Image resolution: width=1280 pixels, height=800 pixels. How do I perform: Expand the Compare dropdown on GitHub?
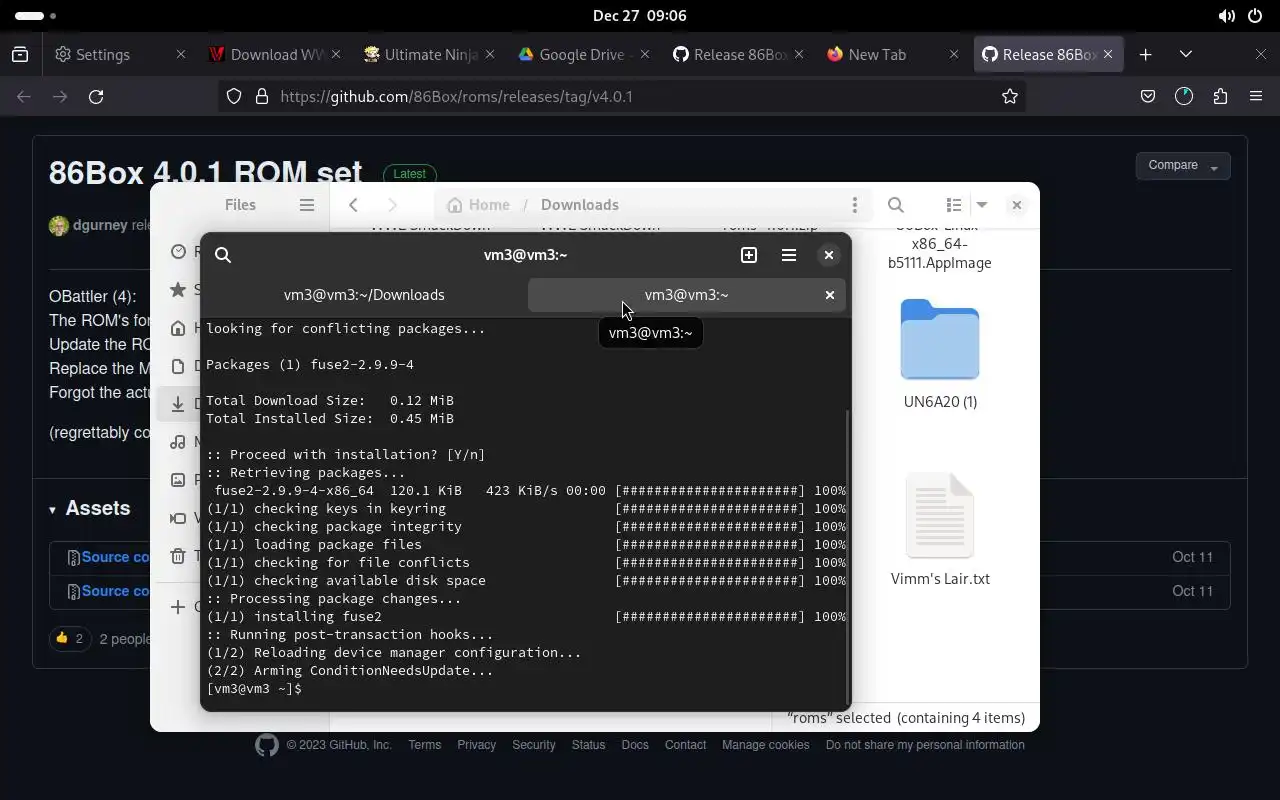[x=1183, y=166]
